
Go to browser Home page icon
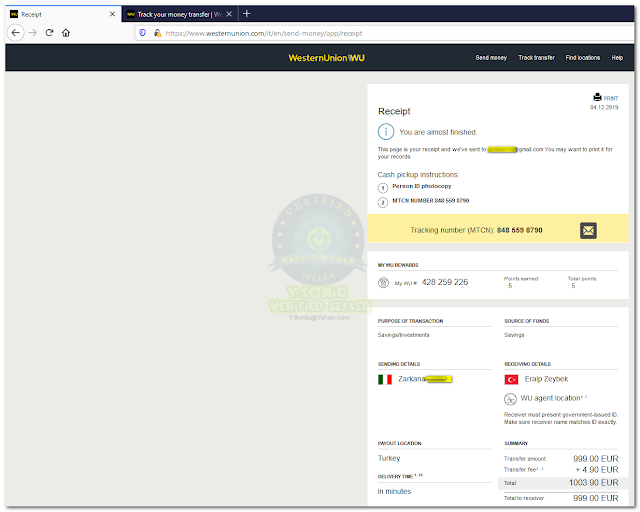[x=66, y=33]
